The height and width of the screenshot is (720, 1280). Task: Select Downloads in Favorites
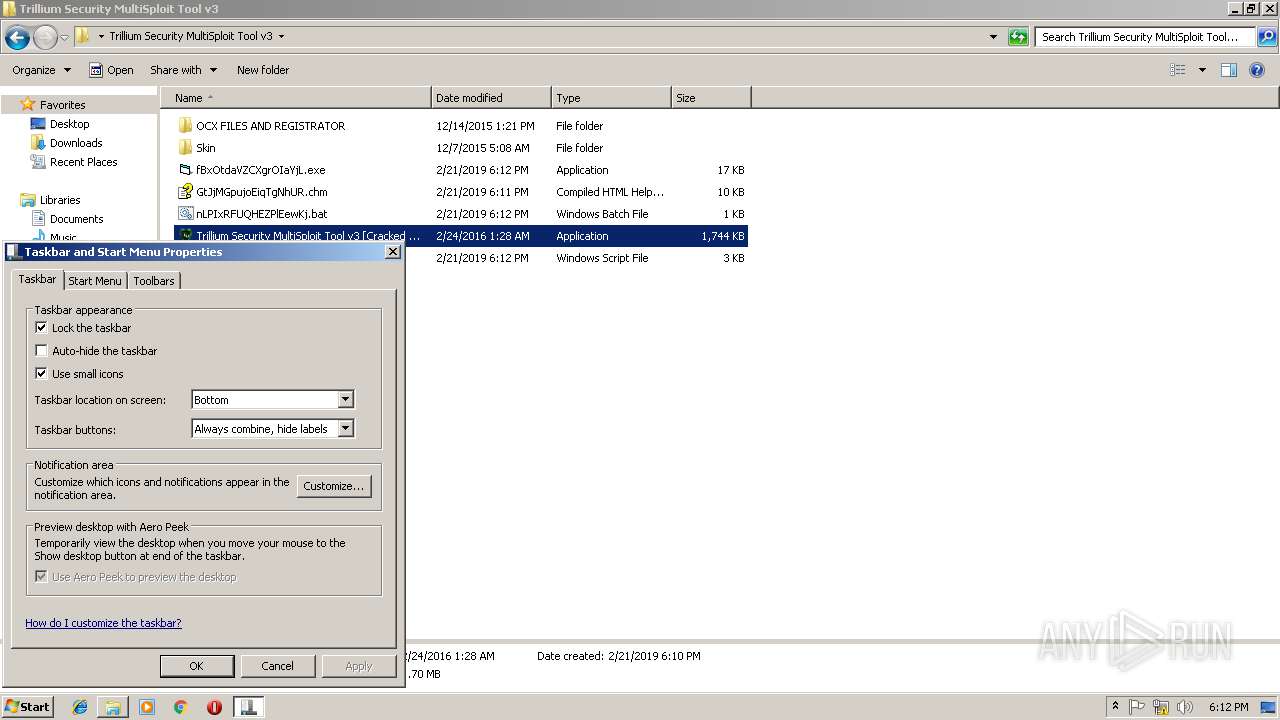tap(76, 143)
